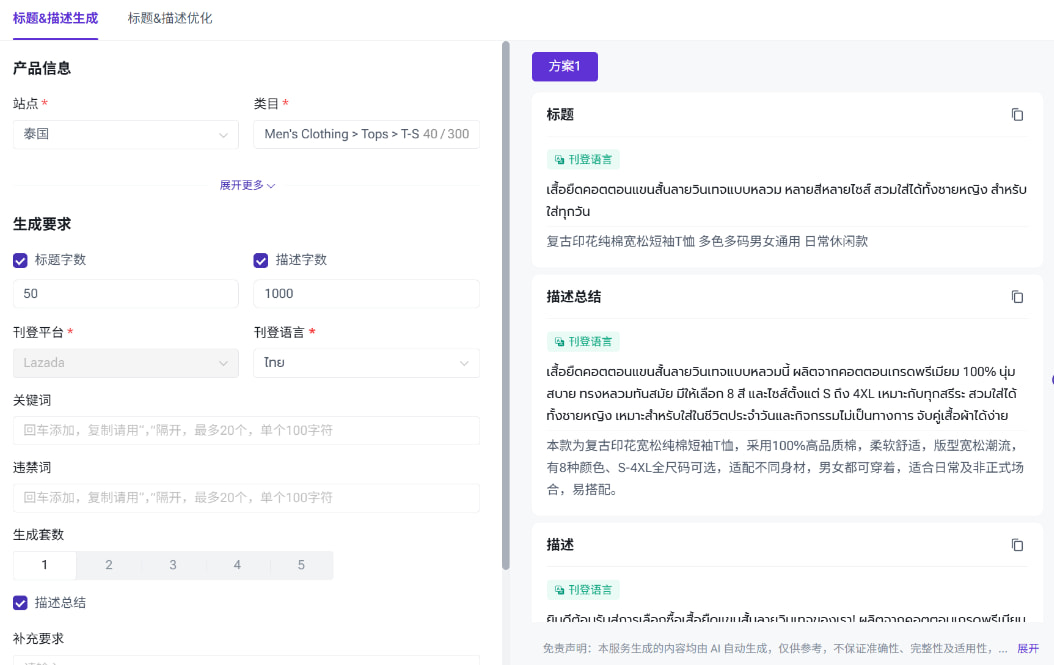1054x665 pixels.
Task: Toggle the 标题字数 checkbox
Action: tap(20, 260)
